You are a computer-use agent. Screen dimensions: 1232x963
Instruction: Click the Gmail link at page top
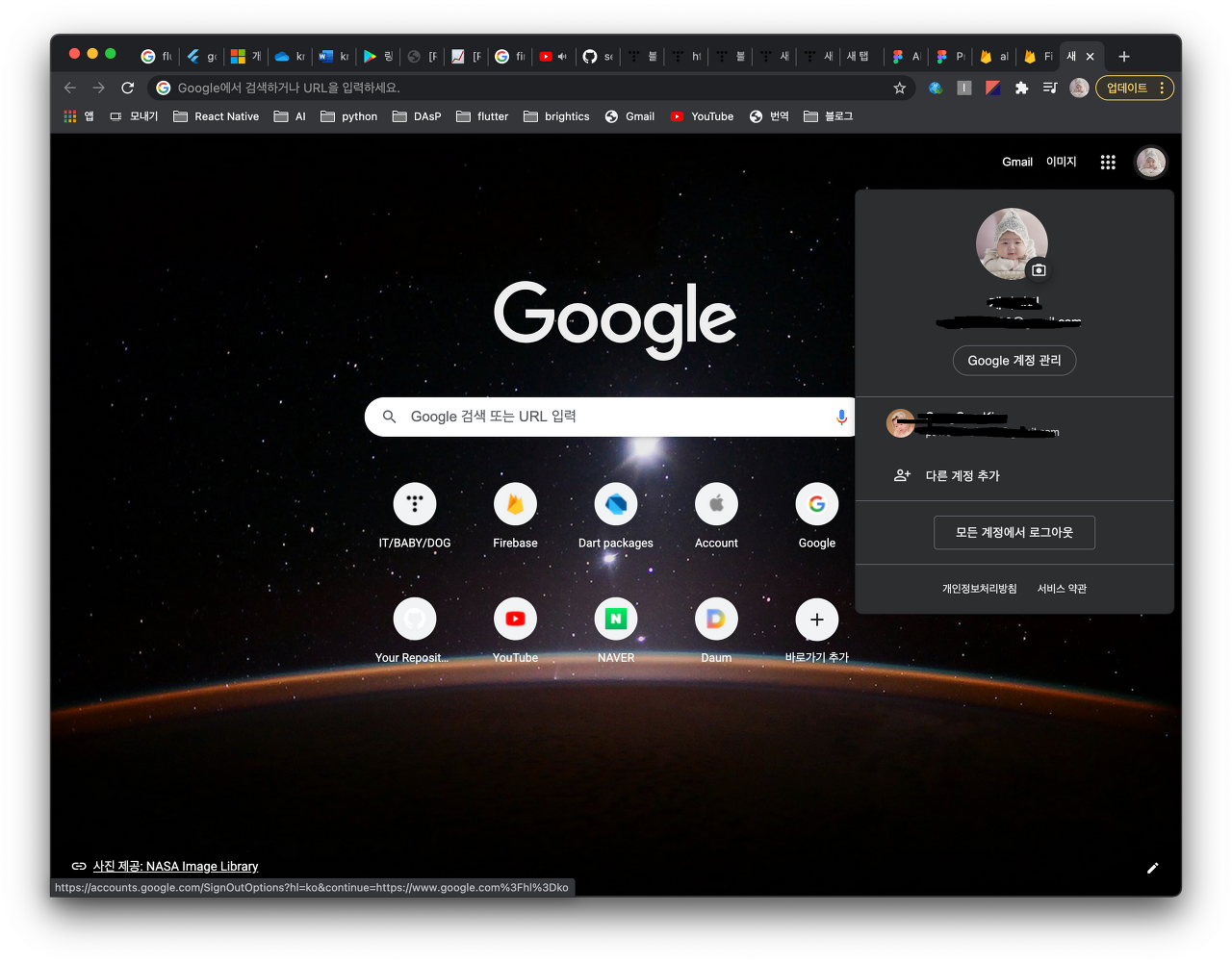(x=1016, y=162)
